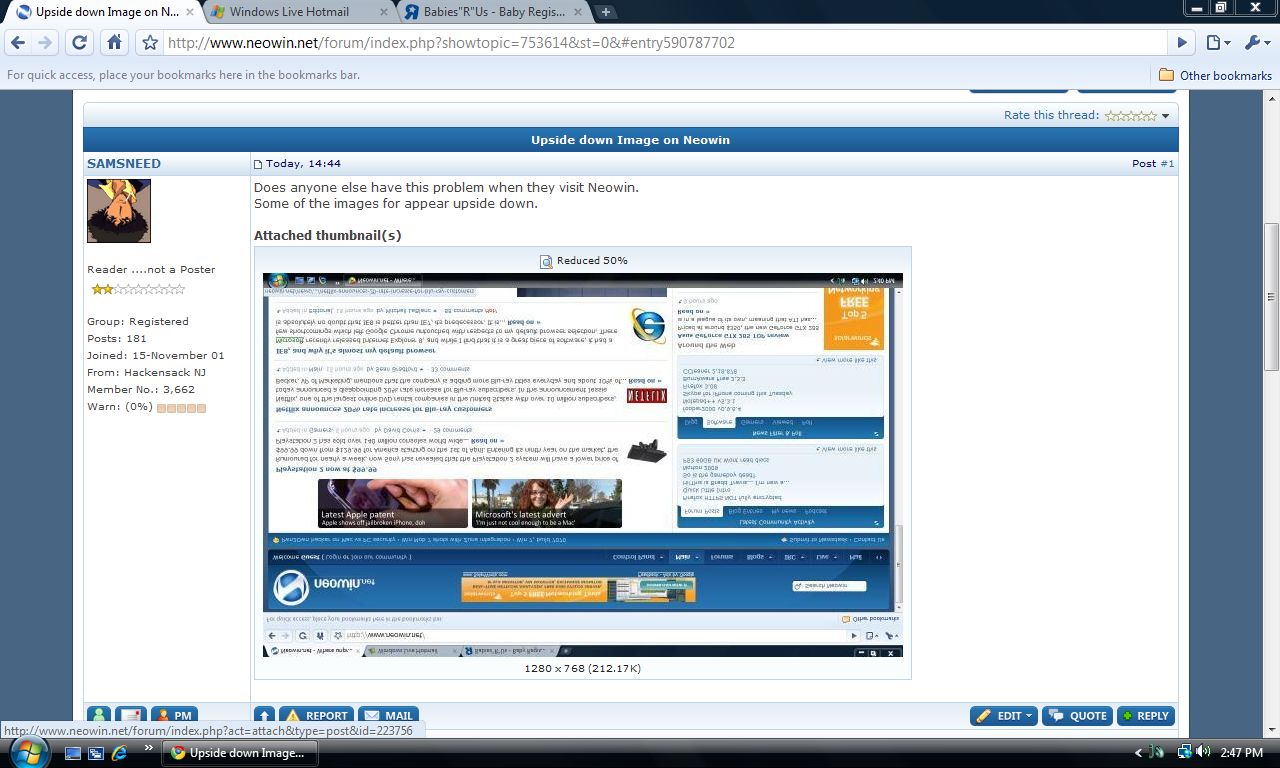Click the Joined: 15-November 01 text
1280x768 pixels.
point(156,356)
